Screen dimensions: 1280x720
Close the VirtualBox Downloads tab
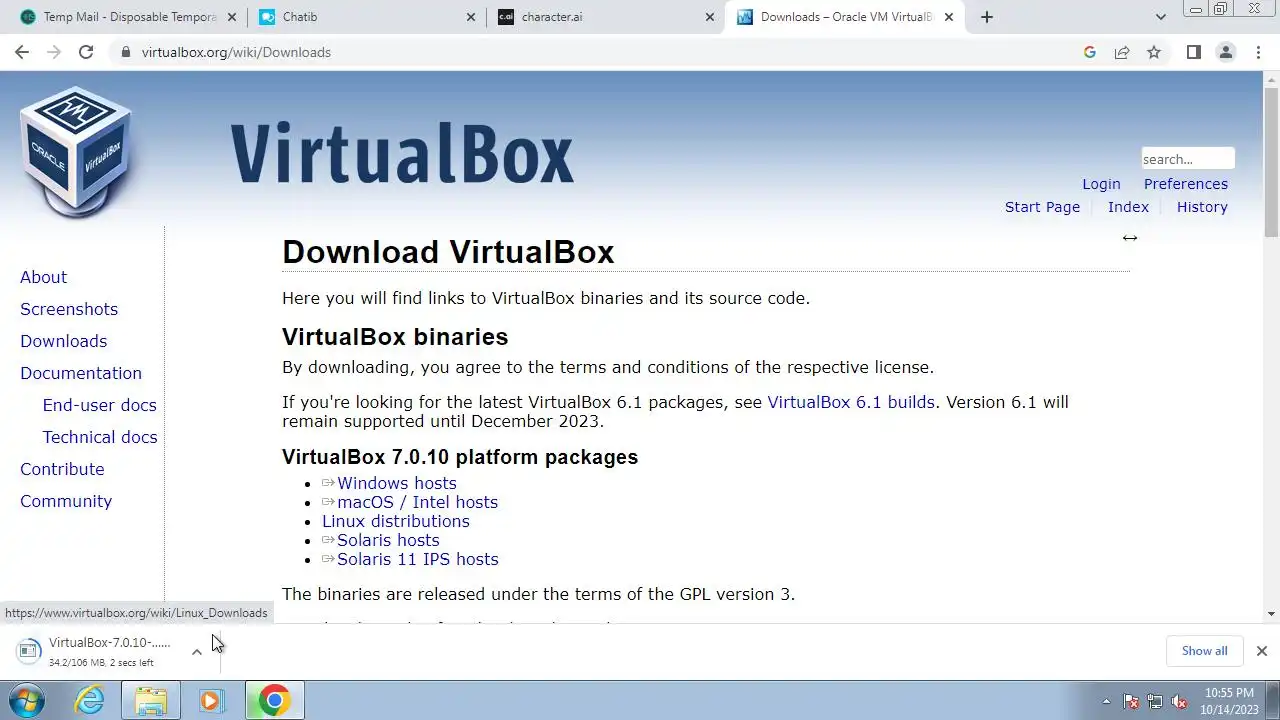tap(949, 17)
